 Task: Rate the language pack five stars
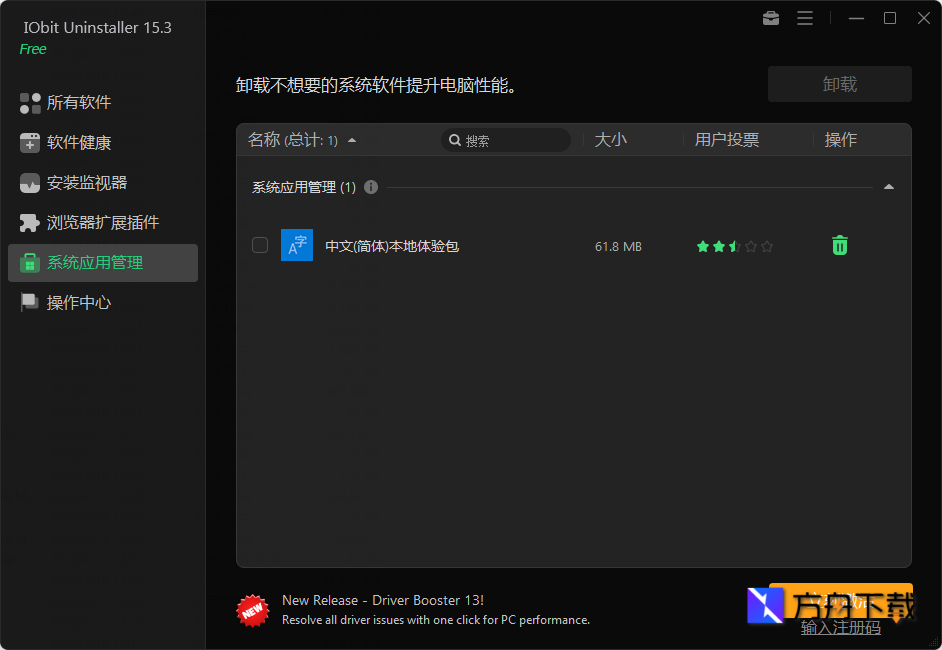(x=768, y=245)
